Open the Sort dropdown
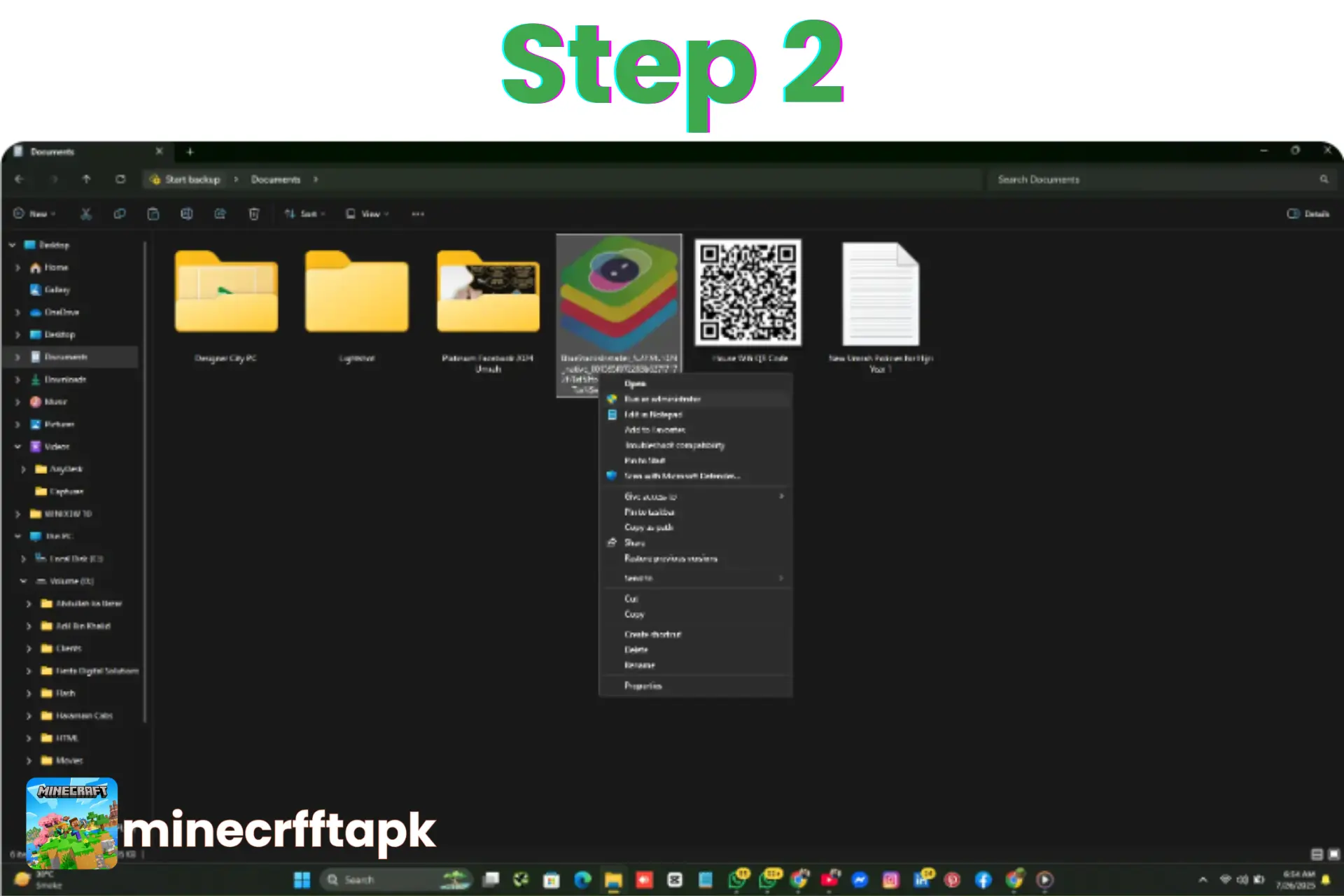 [x=304, y=213]
